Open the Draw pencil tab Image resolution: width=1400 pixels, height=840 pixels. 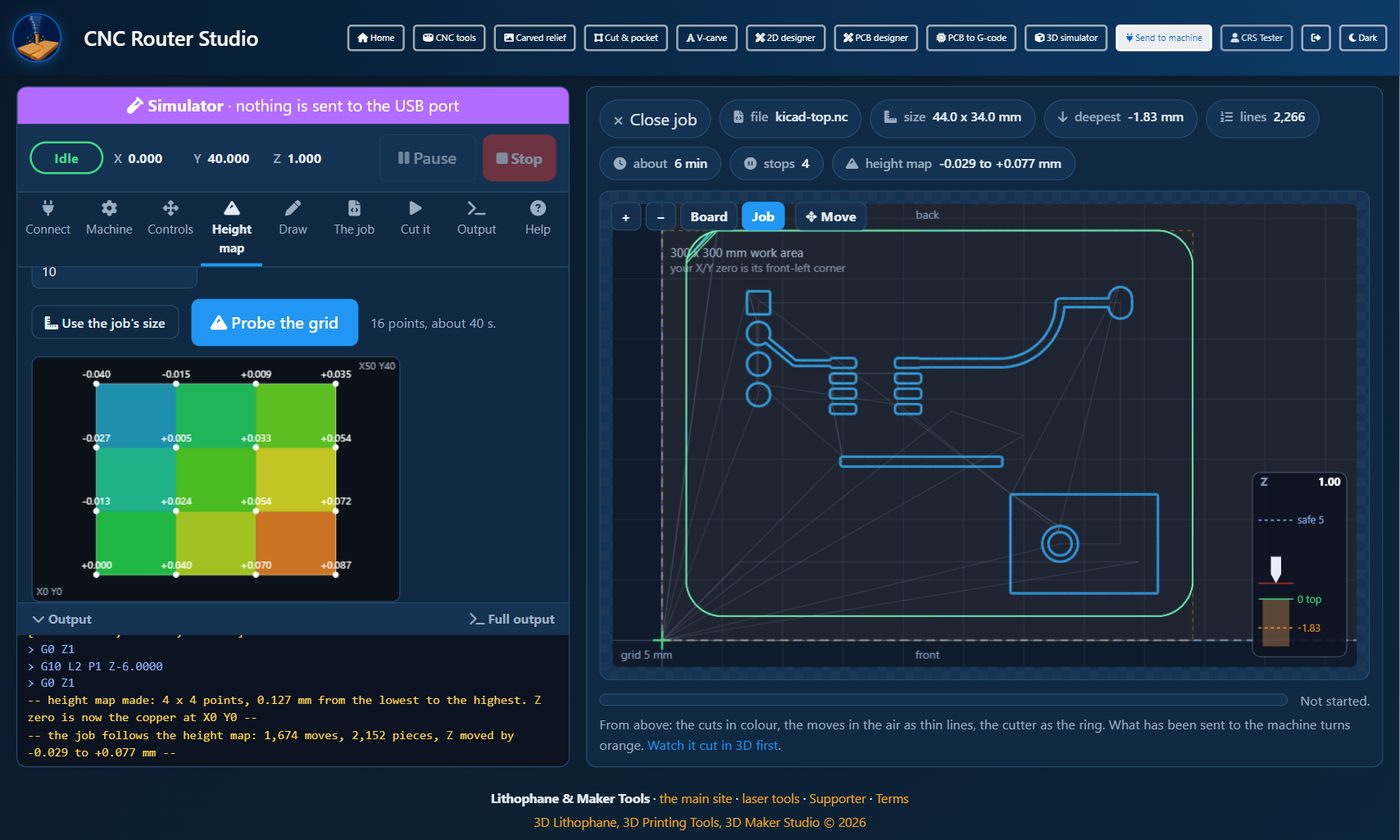point(293,217)
